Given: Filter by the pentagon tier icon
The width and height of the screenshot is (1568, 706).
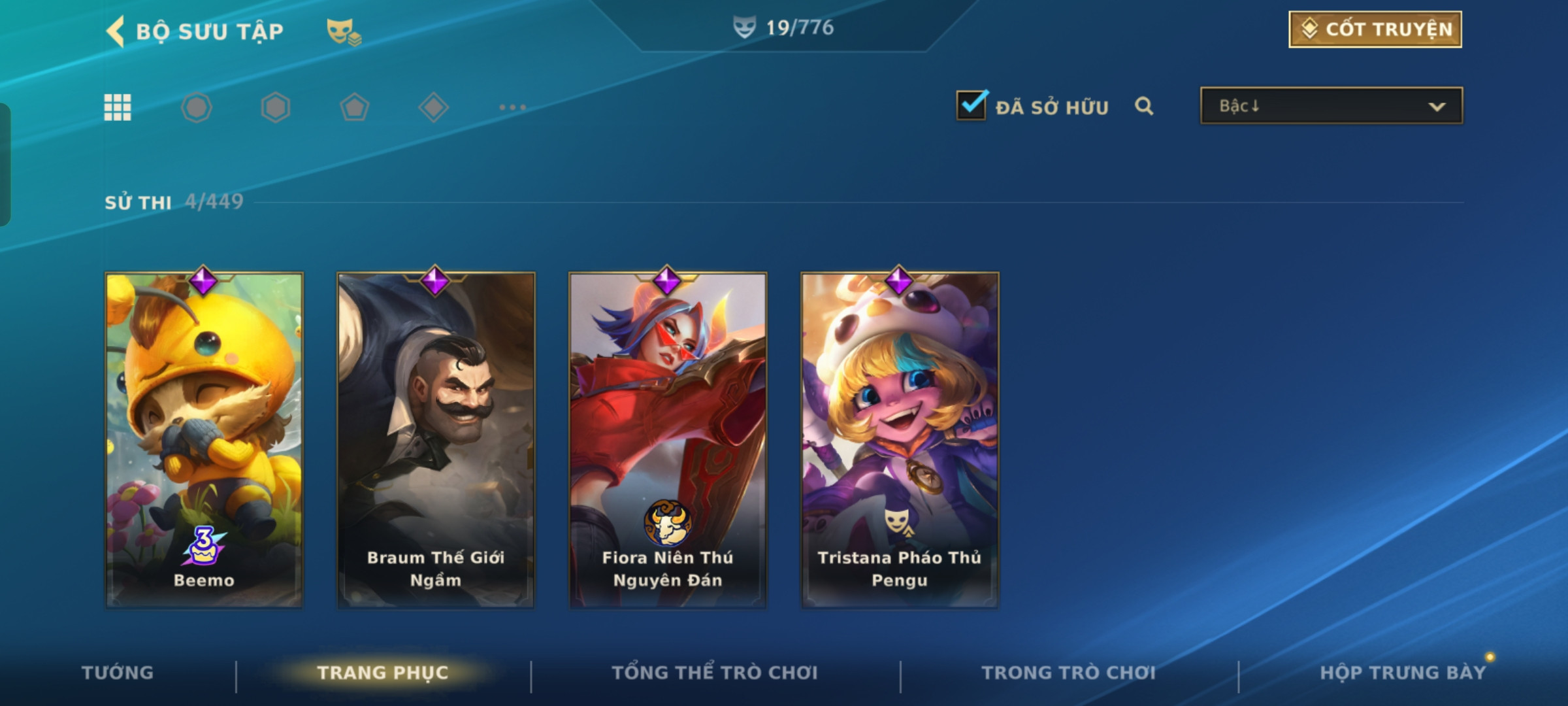Looking at the screenshot, I should (355, 107).
